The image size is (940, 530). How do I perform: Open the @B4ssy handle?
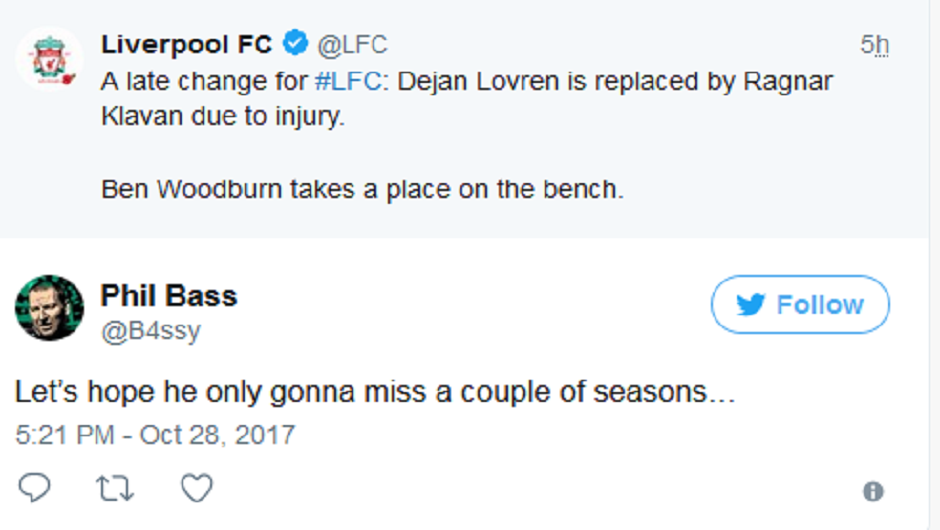click(x=150, y=331)
